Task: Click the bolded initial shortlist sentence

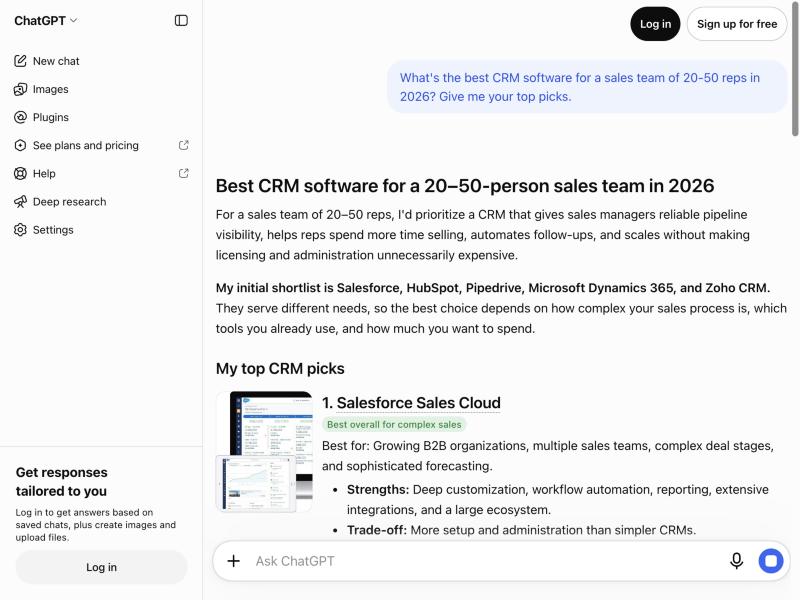Action: 493,288
